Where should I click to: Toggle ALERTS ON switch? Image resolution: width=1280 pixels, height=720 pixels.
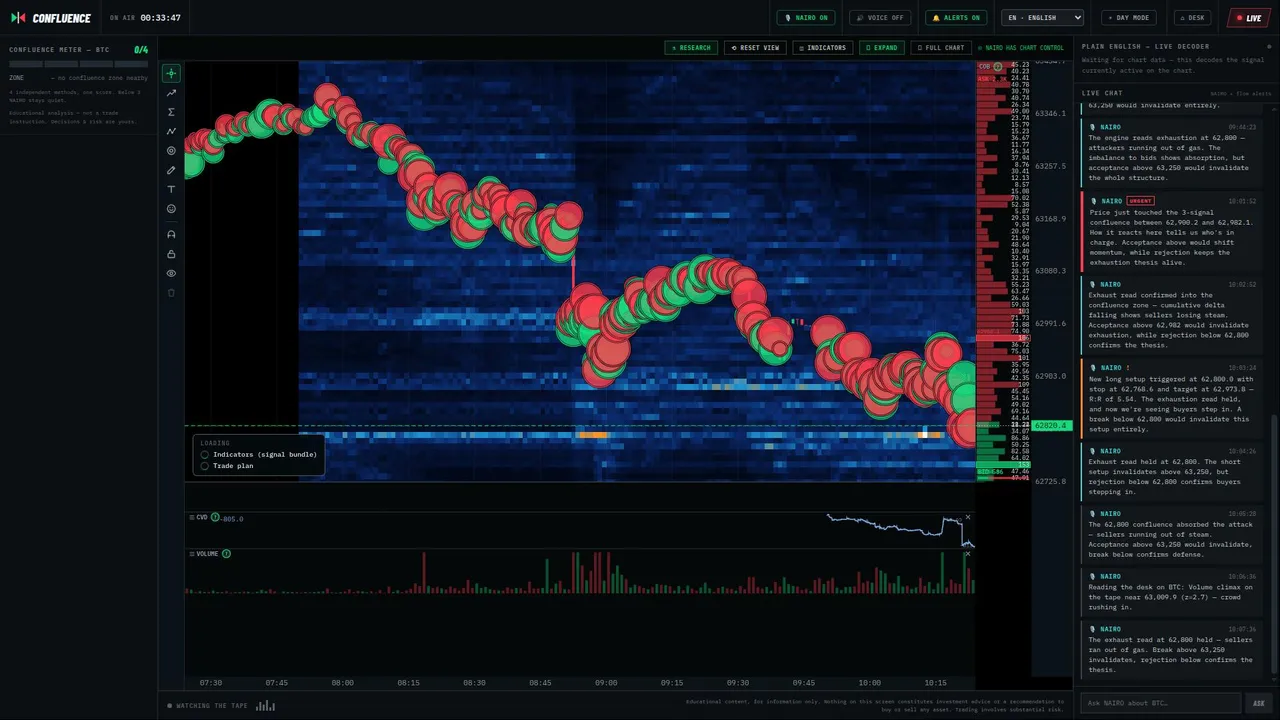pyautogui.click(x=956, y=17)
